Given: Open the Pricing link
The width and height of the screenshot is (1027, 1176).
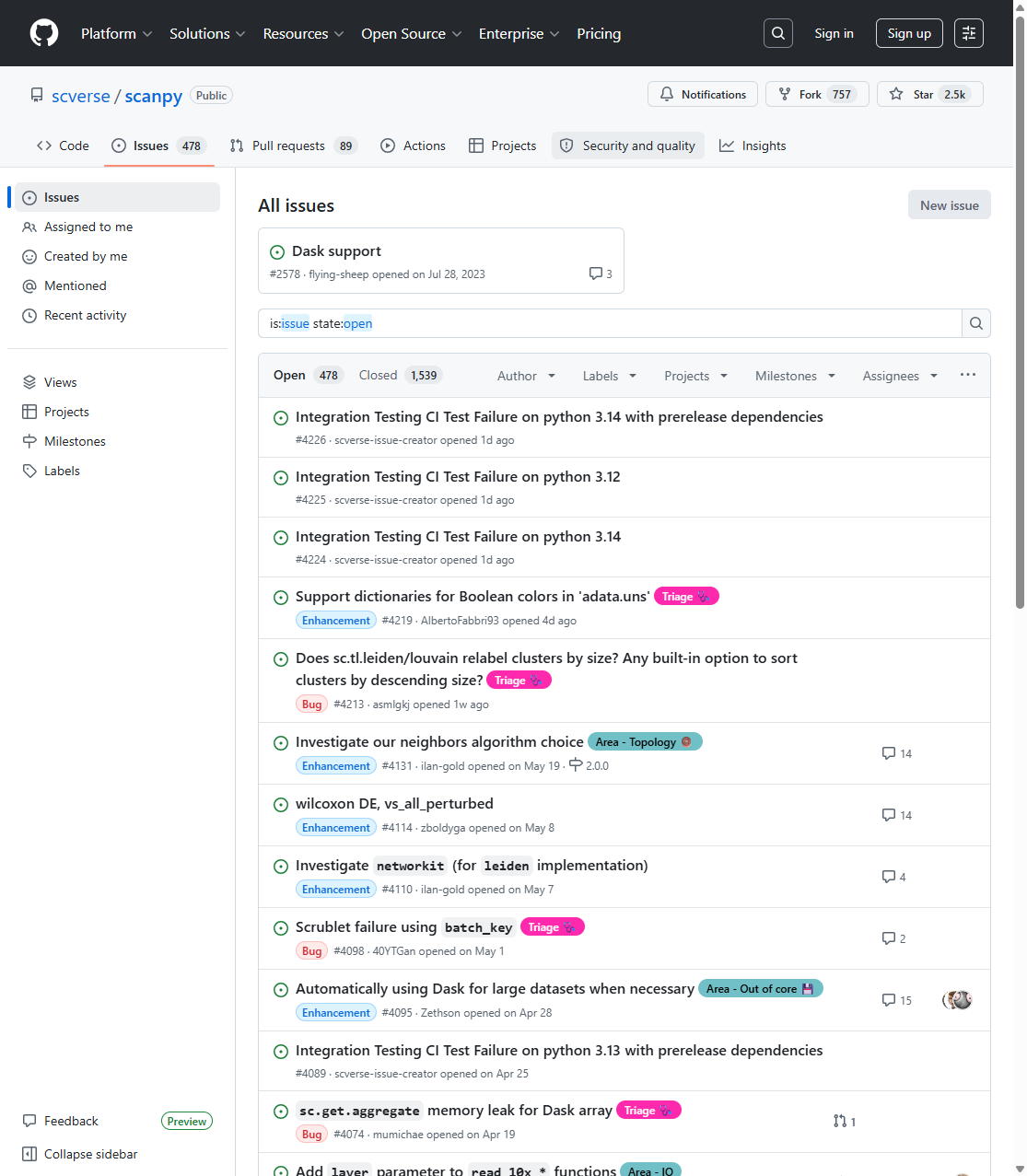Looking at the screenshot, I should tap(599, 33).
